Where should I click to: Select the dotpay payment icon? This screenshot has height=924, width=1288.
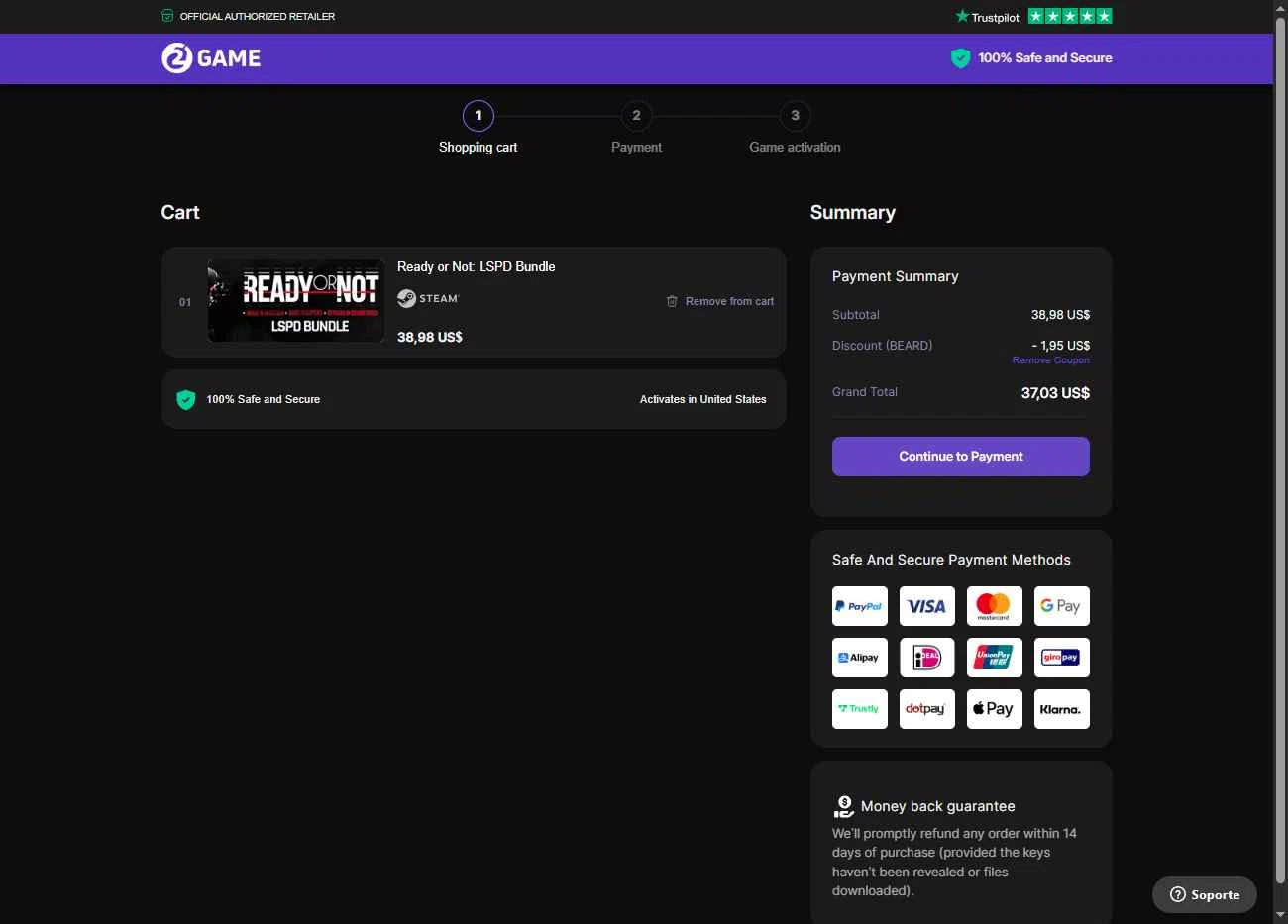click(927, 709)
